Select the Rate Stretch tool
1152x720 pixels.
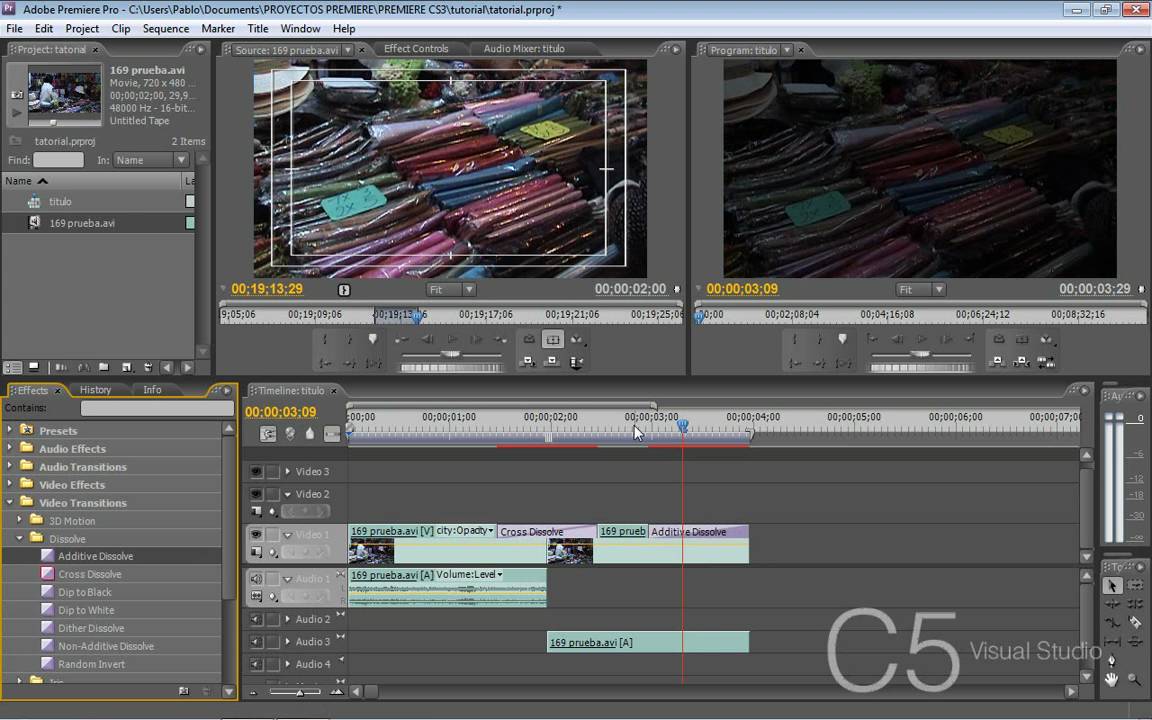1112,622
